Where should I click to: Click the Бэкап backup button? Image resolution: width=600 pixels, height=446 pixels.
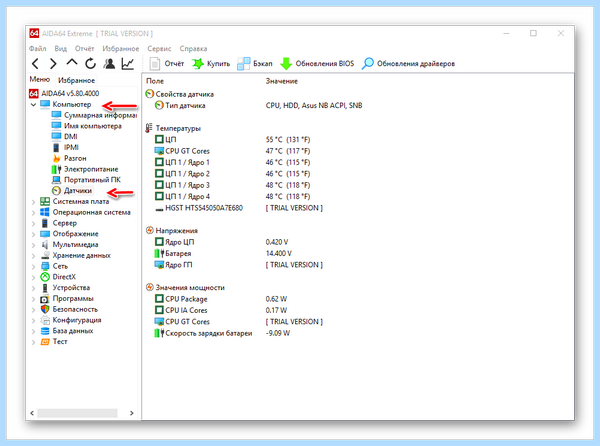tap(255, 63)
